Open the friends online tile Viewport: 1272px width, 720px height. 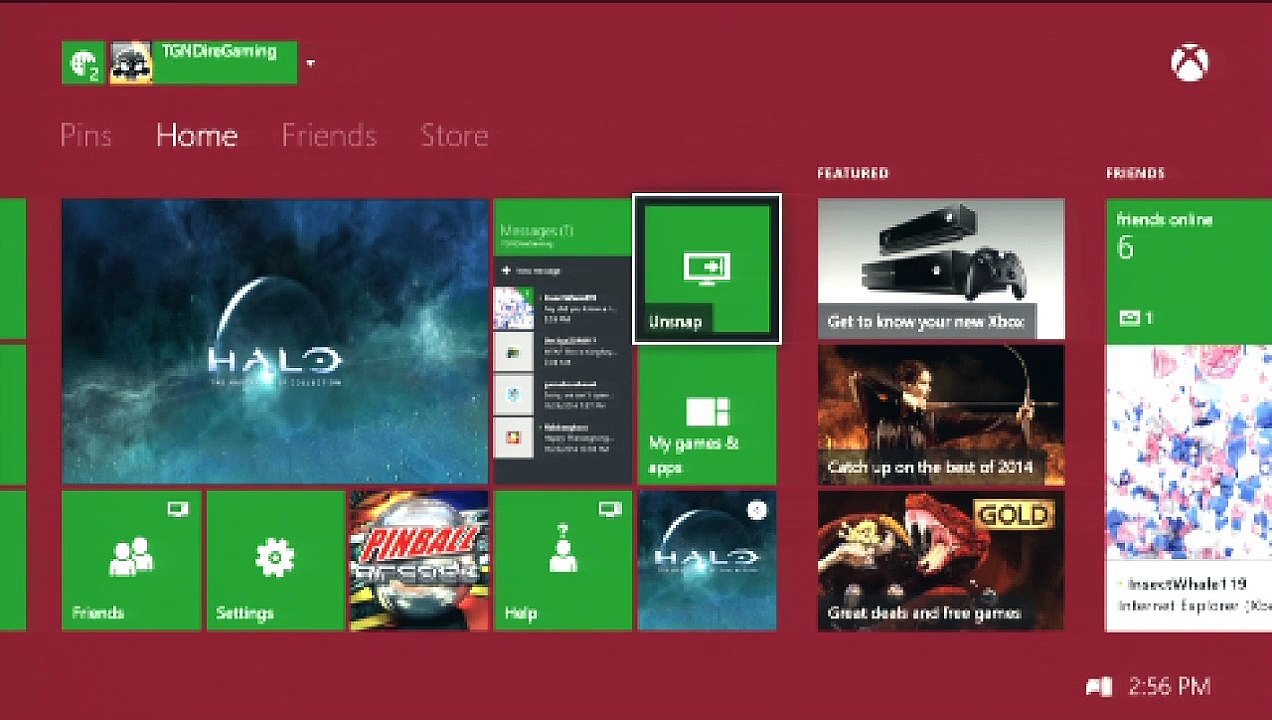pos(1188,270)
